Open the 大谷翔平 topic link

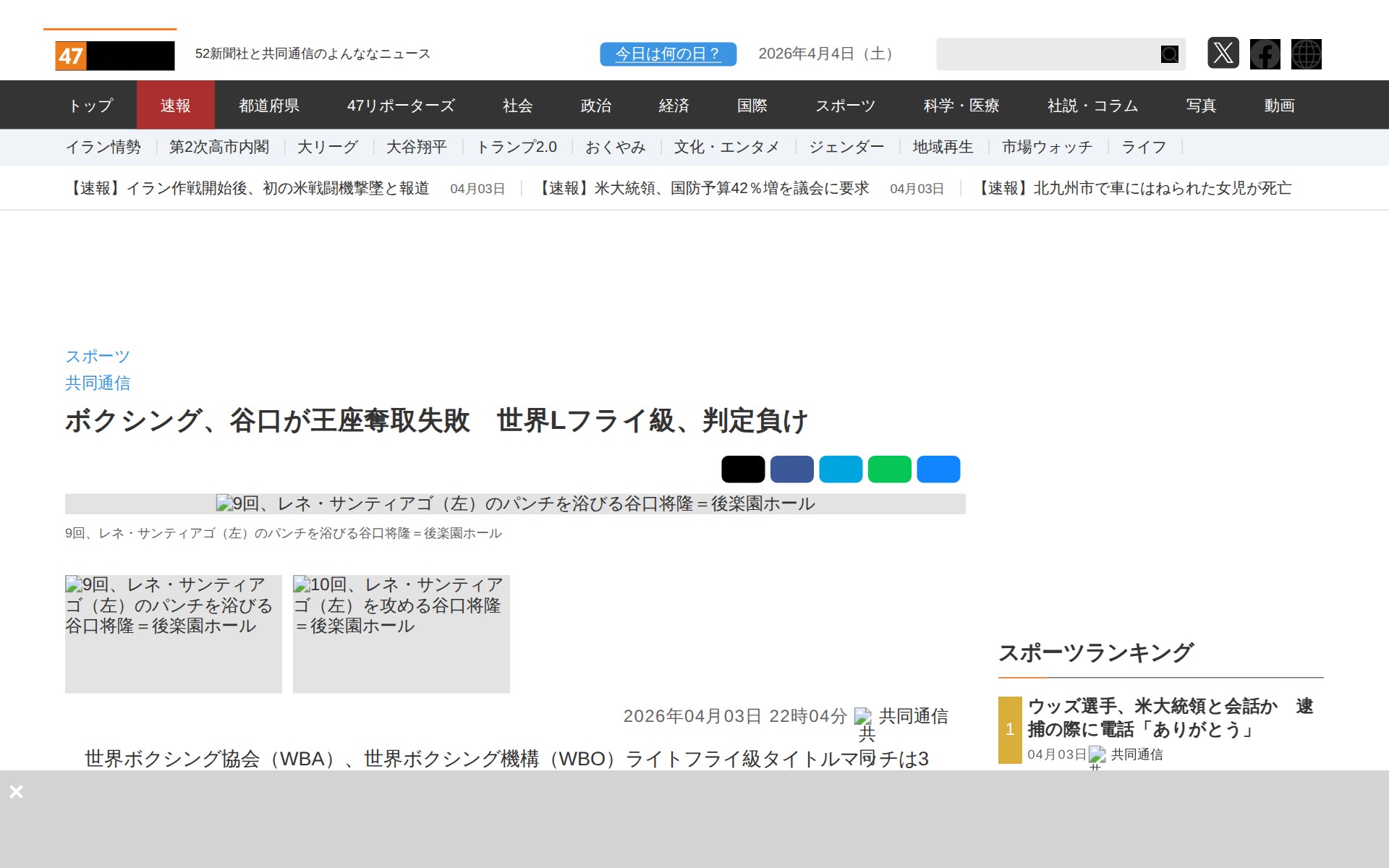[x=416, y=148]
